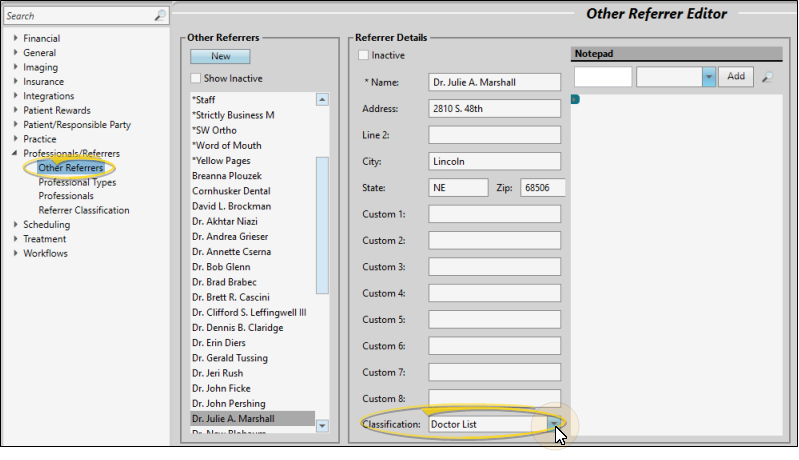Click the Notepad search magnifier icon

(x=767, y=77)
